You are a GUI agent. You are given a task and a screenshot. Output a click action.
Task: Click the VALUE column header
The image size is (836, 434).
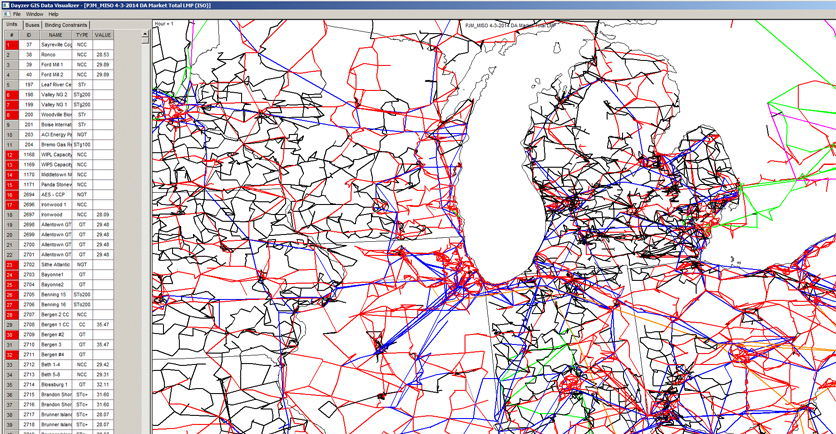pos(102,35)
